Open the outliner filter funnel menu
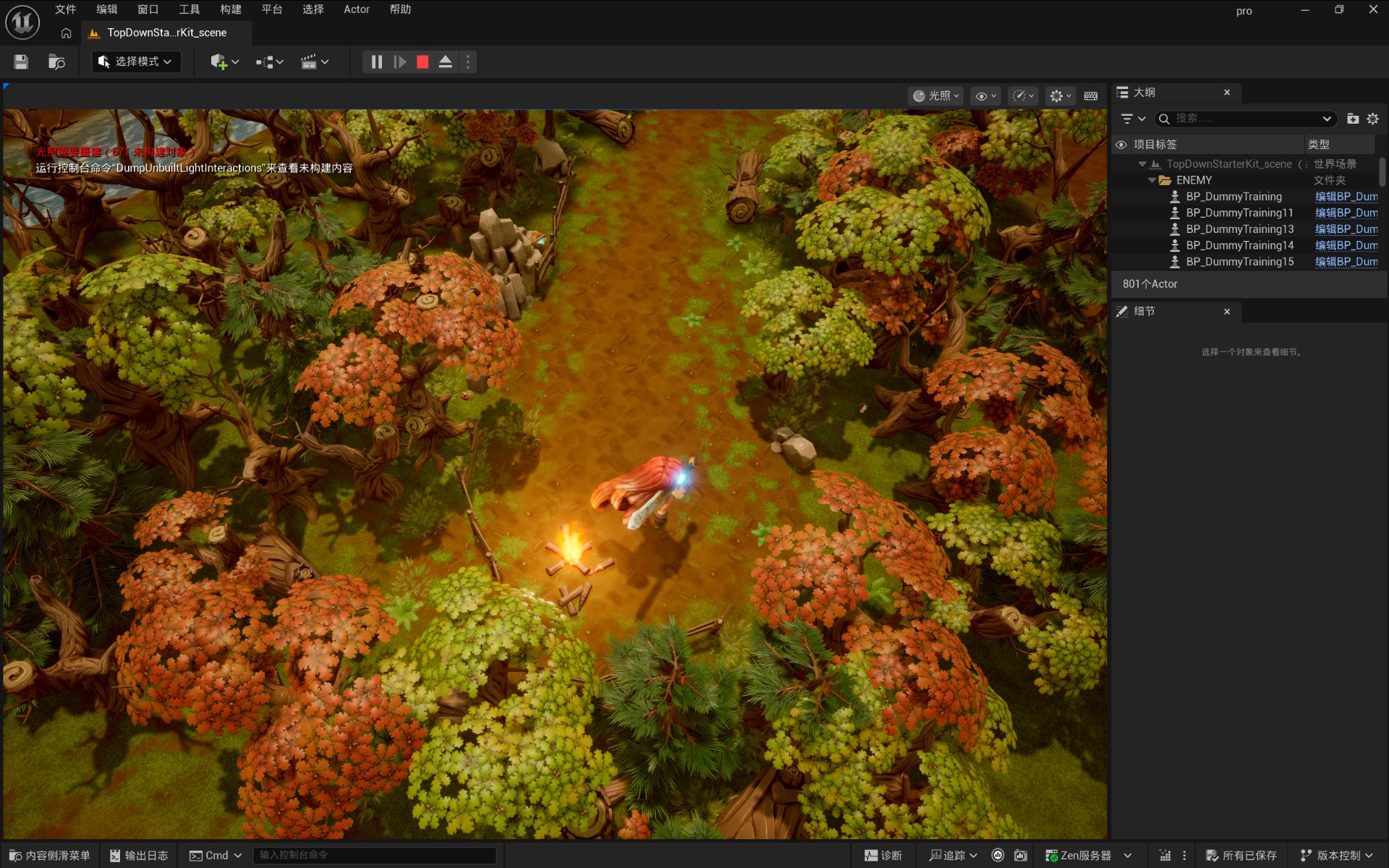Viewport: 1389px width, 868px height. coord(1133,119)
